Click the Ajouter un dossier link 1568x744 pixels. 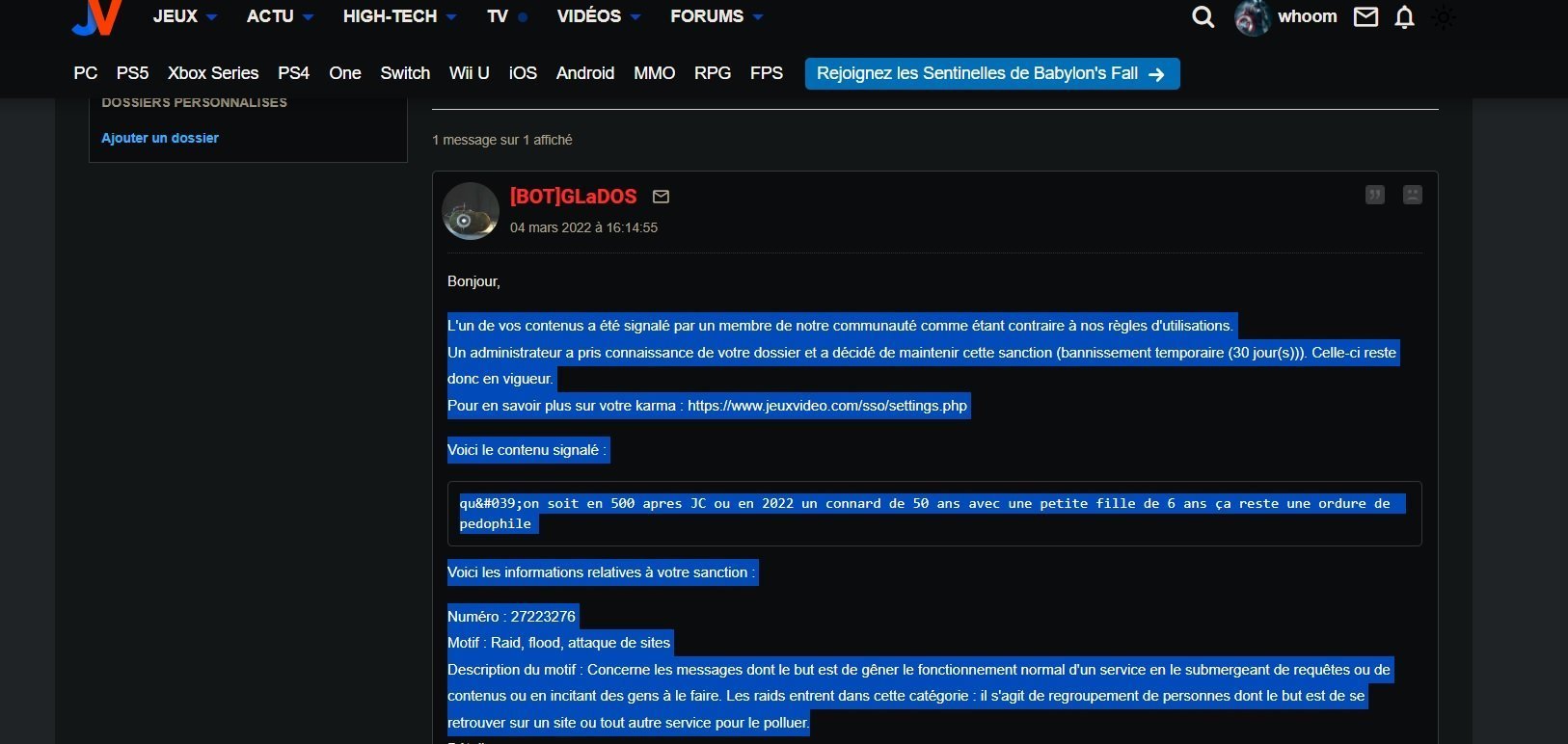[160, 138]
